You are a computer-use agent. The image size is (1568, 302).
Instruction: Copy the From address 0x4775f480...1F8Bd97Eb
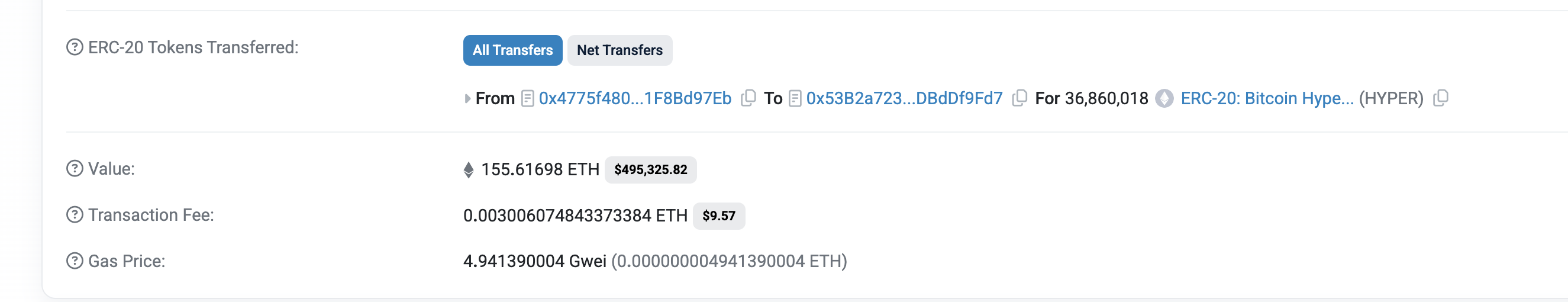tap(748, 98)
